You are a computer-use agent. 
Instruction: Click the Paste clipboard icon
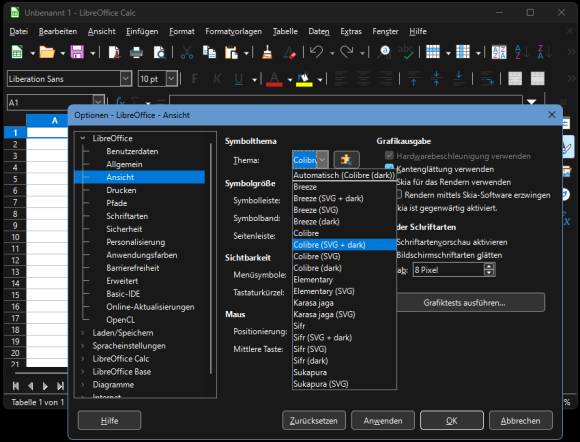click(231, 52)
